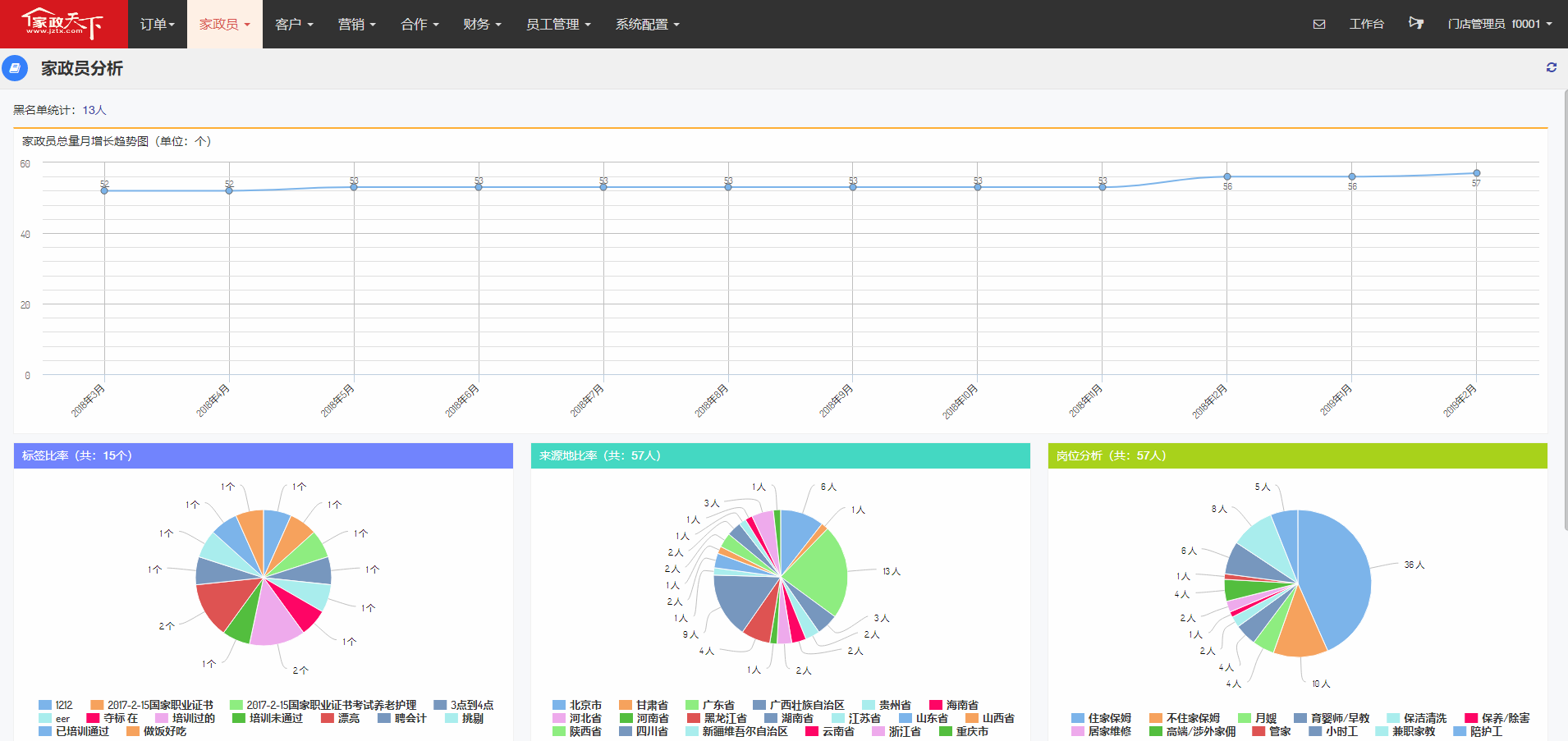
Task: Toggle the 做饭好吃 legend entry
Action: tap(157, 731)
